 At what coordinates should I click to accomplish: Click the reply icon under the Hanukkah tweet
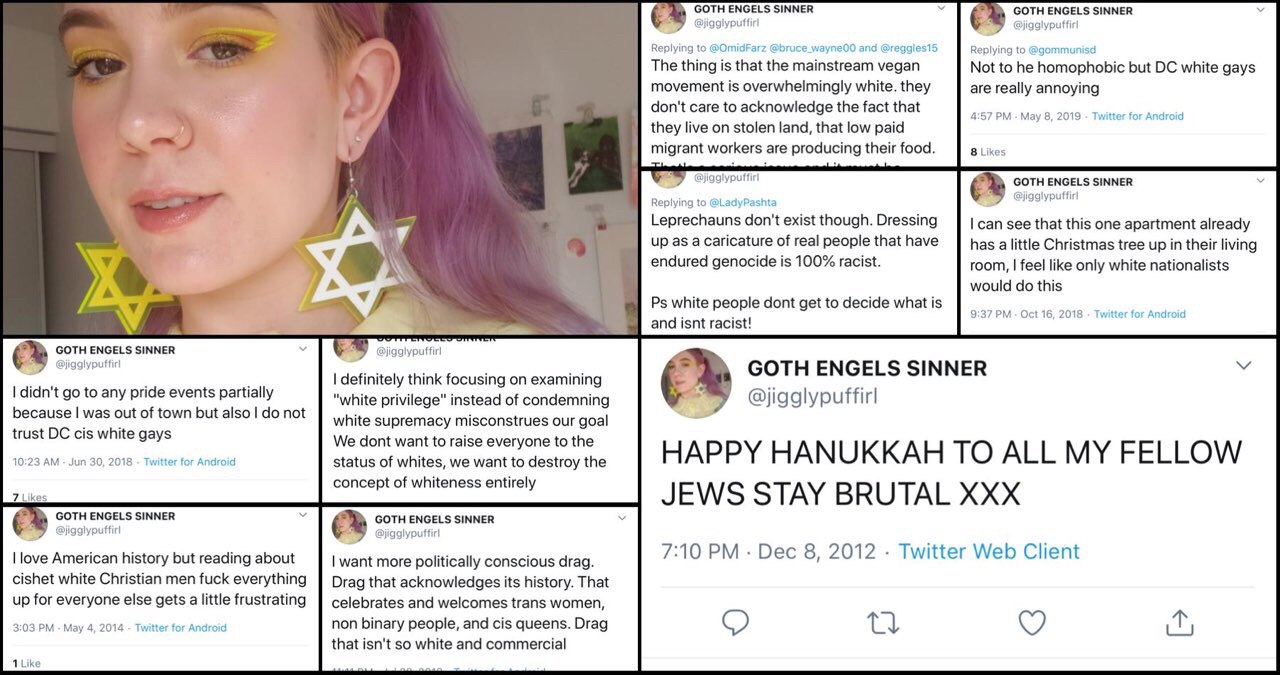(x=735, y=623)
